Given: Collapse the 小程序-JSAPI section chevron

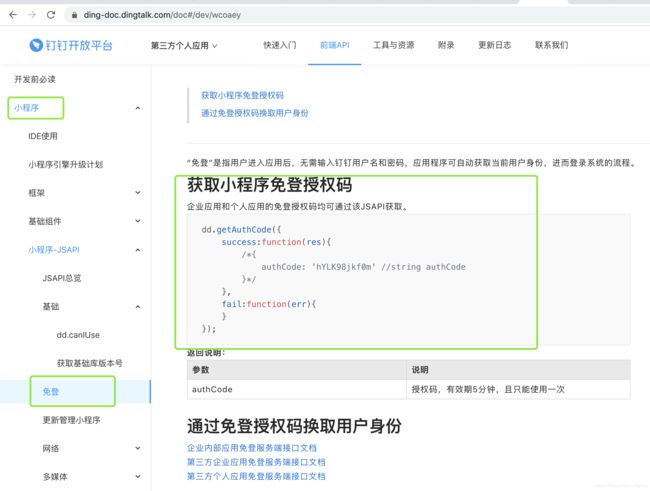Looking at the screenshot, I should 138,250.
